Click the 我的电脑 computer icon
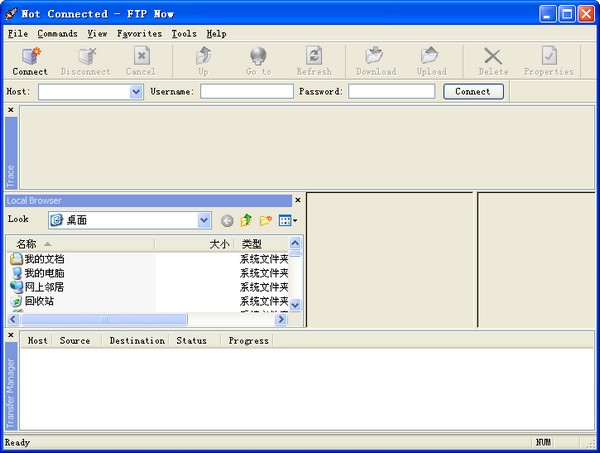Screen dimensions: 600x453 pyautogui.click(x=16, y=273)
